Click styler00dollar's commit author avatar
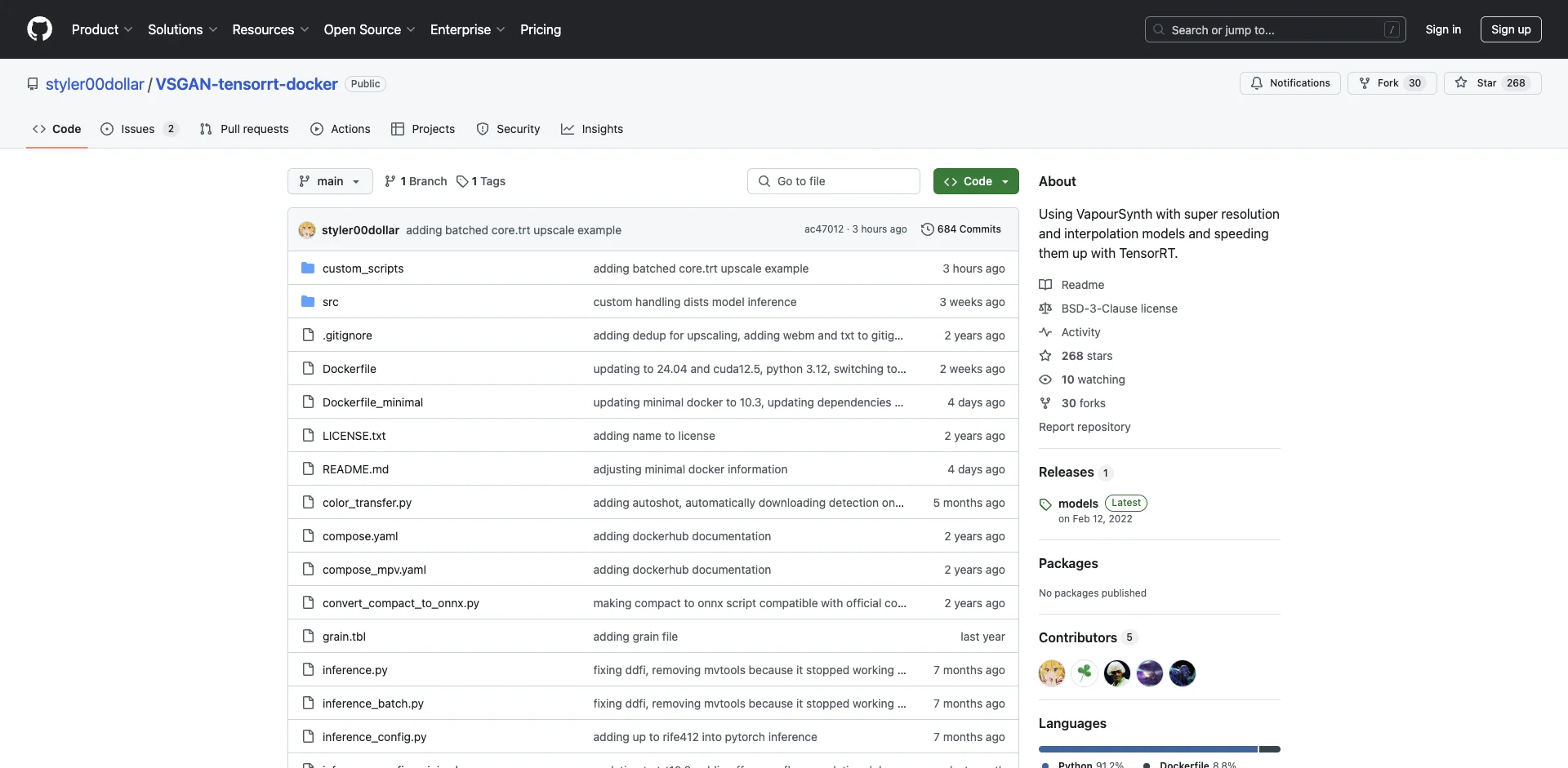 coord(307,230)
